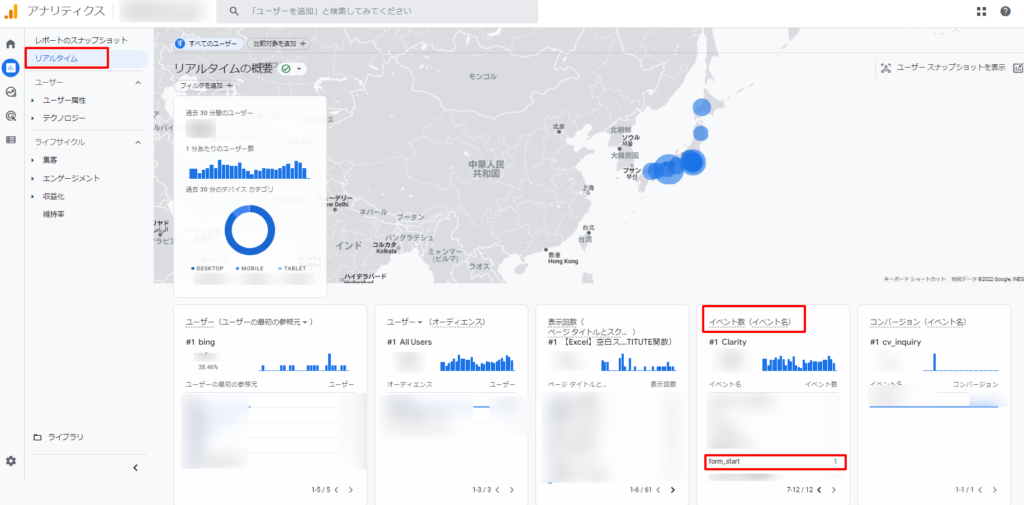Screen dimensions: 1024x505
Task: Open the Admin gear icon at the bottom left
Action: (10, 461)
